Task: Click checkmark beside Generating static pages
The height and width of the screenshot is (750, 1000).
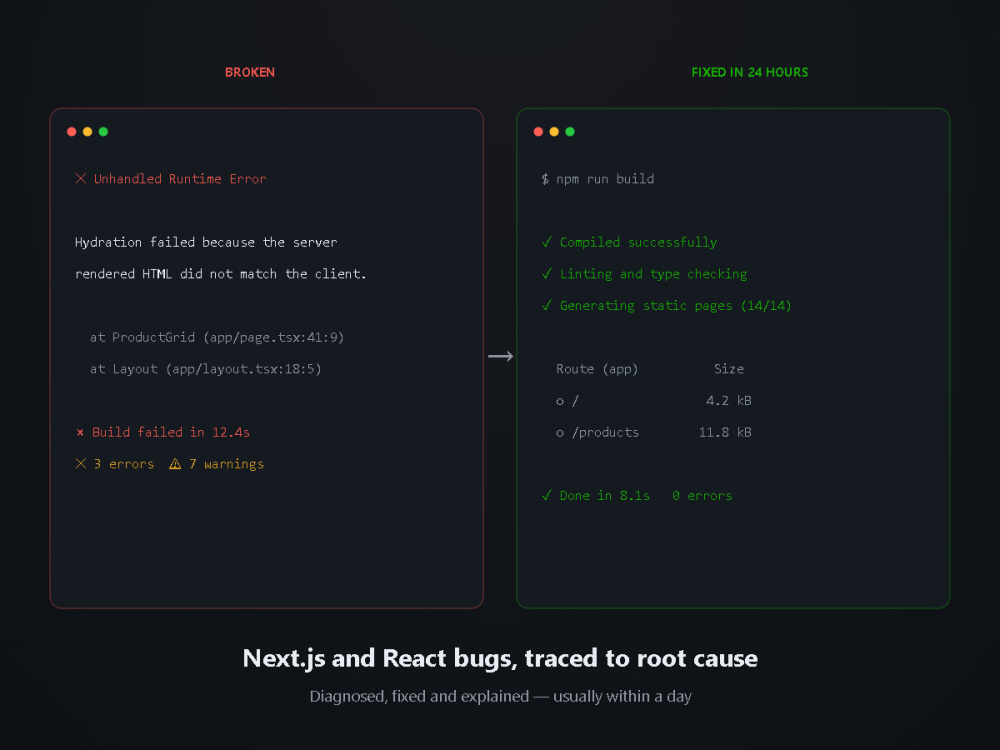Action: (x=547, y=305)
